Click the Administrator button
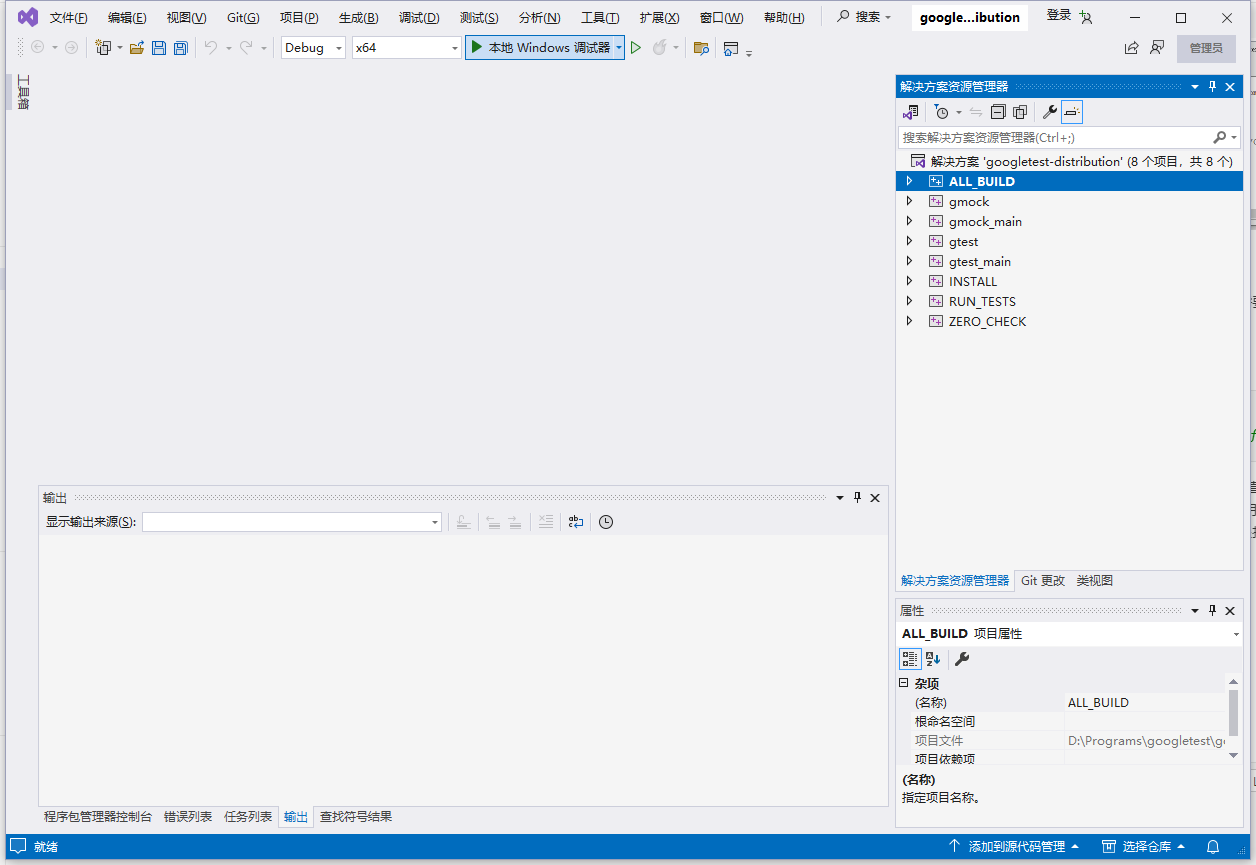 tap(1206, 48)
